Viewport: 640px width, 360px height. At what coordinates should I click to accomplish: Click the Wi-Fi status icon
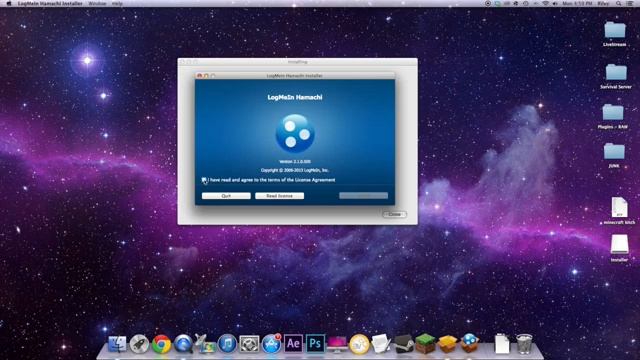[x=545, y=3]
